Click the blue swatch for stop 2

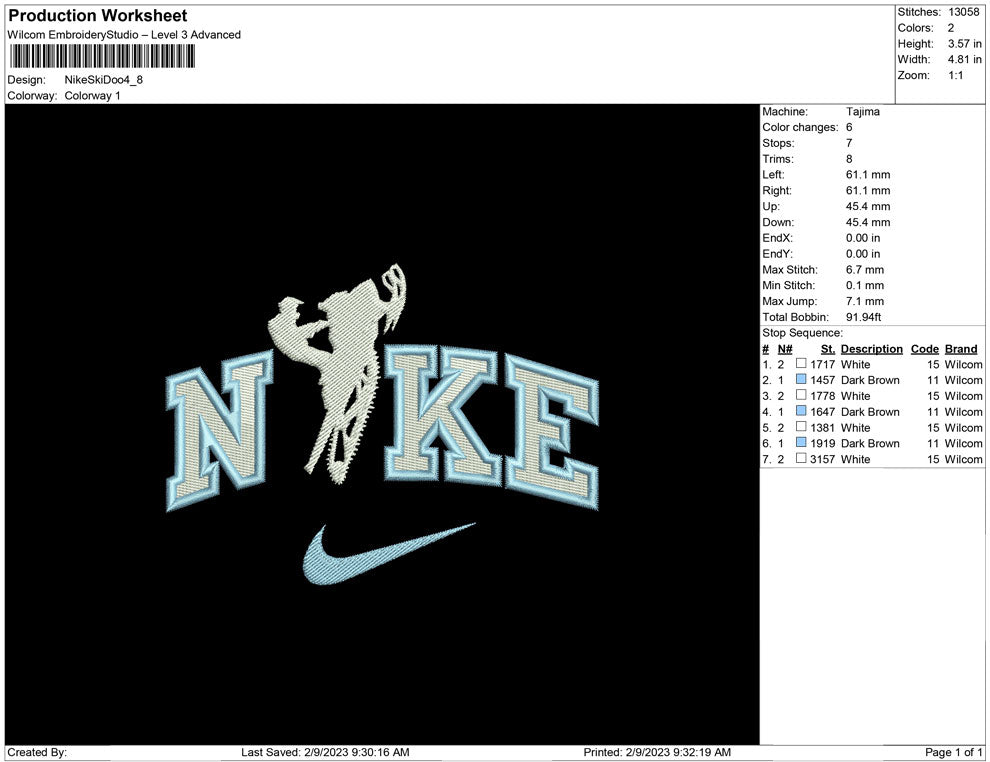click(801, 379)
